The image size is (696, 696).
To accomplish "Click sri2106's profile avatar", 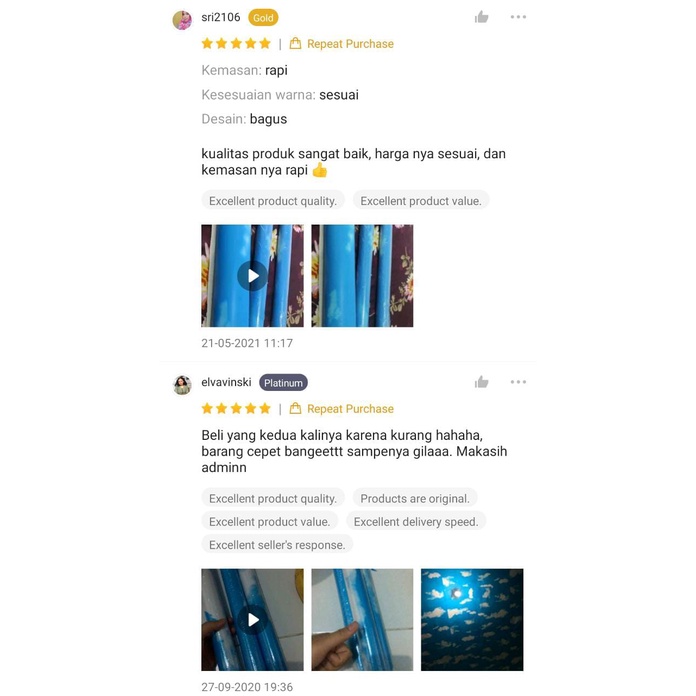I will [182, 20].
